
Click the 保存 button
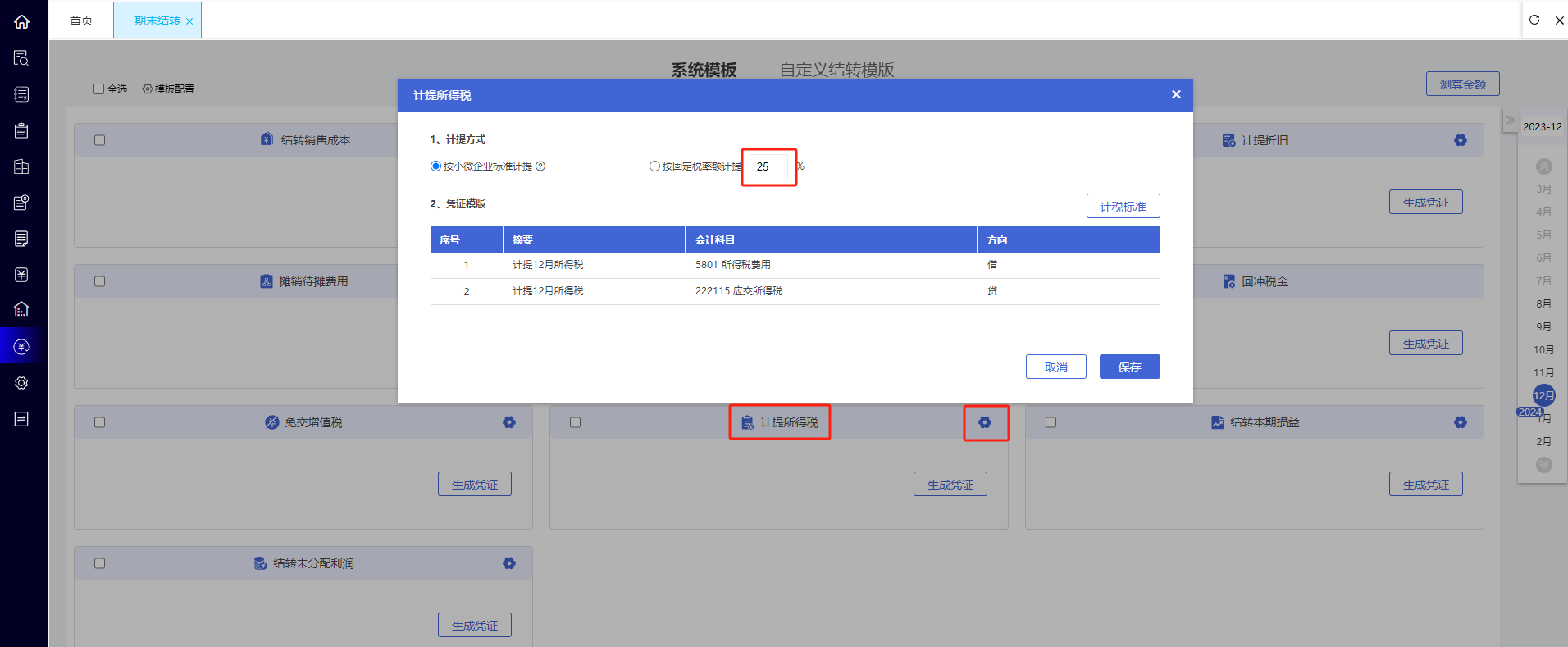tap(1130, 367)
